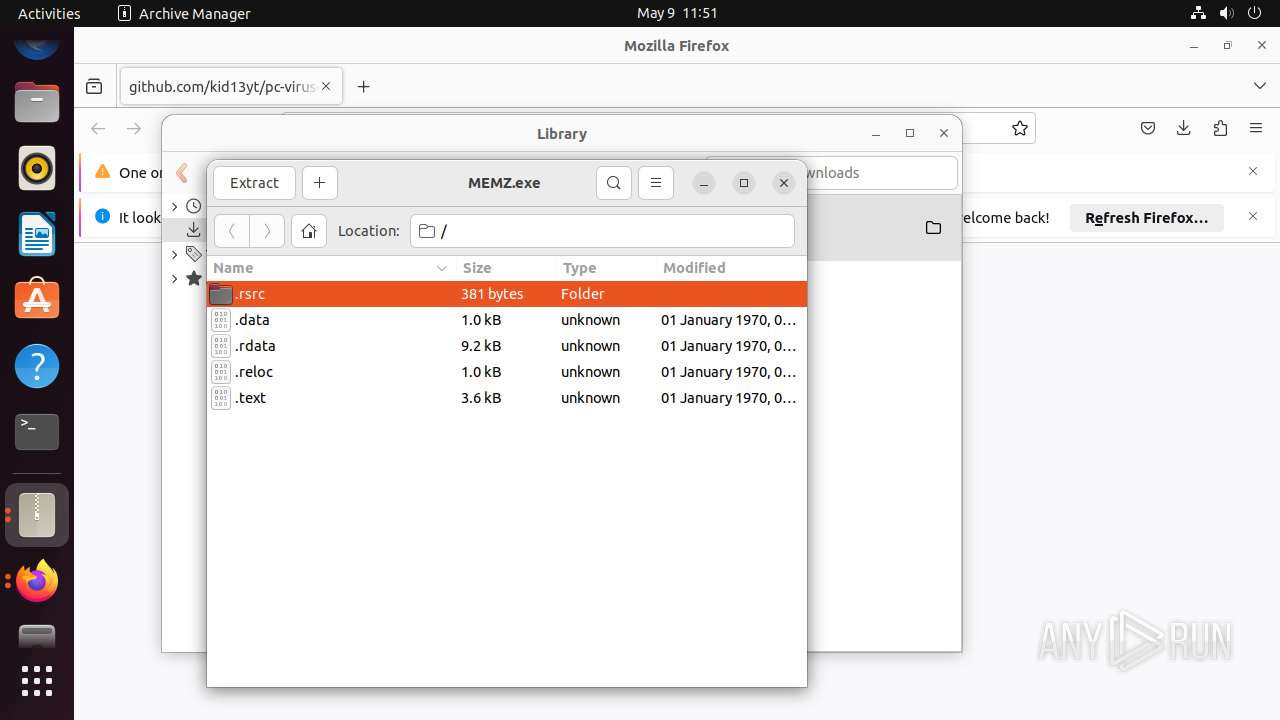Open the clock and calendar panel
The height and width of the screenshot is (720, 1280).
tap(677, 13)
